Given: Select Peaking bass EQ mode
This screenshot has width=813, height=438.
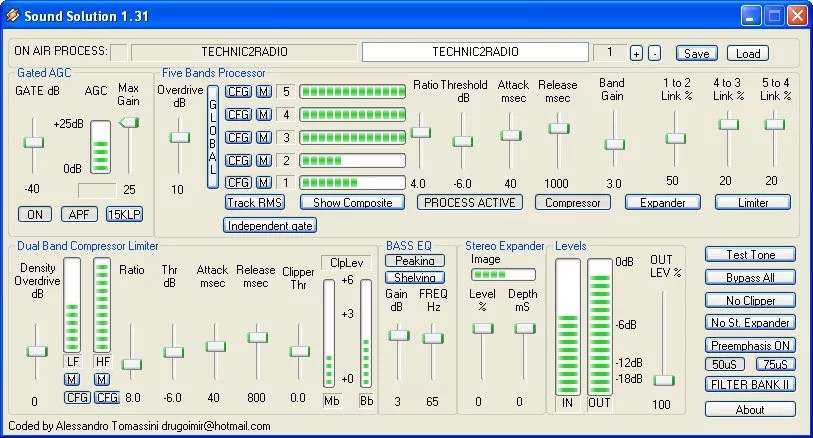Looking at the screenshot, I should click(x=415, y=261).
